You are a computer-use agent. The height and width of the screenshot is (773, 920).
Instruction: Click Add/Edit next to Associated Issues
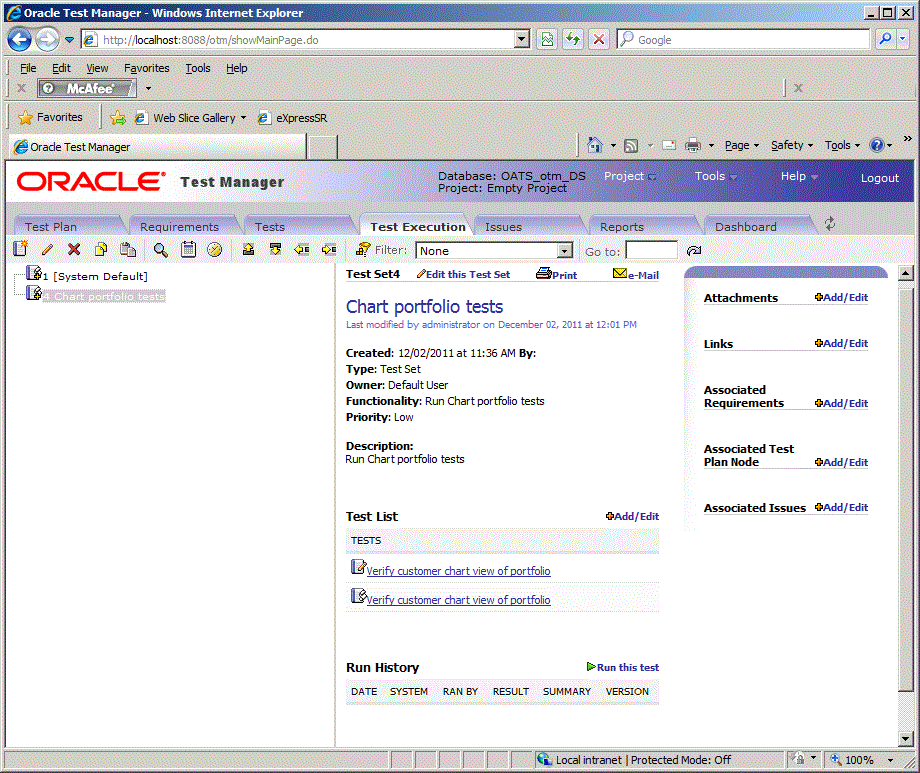841,508
